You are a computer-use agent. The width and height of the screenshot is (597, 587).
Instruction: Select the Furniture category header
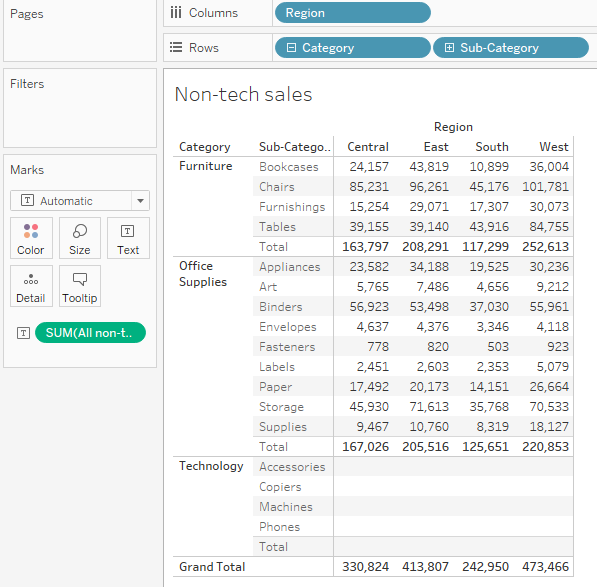[x=206, y=166]
